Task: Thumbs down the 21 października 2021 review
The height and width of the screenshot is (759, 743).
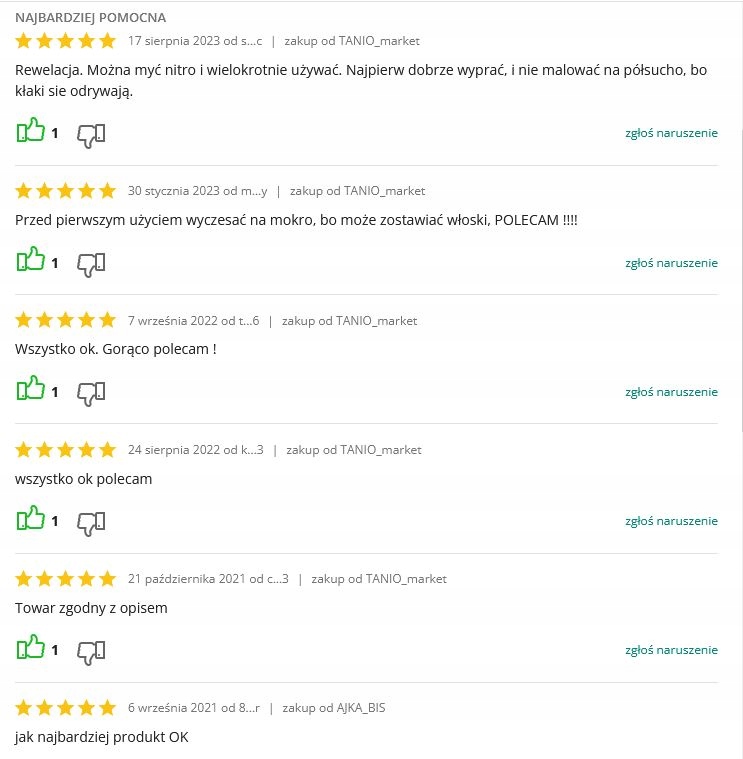Action: [91, 651]
